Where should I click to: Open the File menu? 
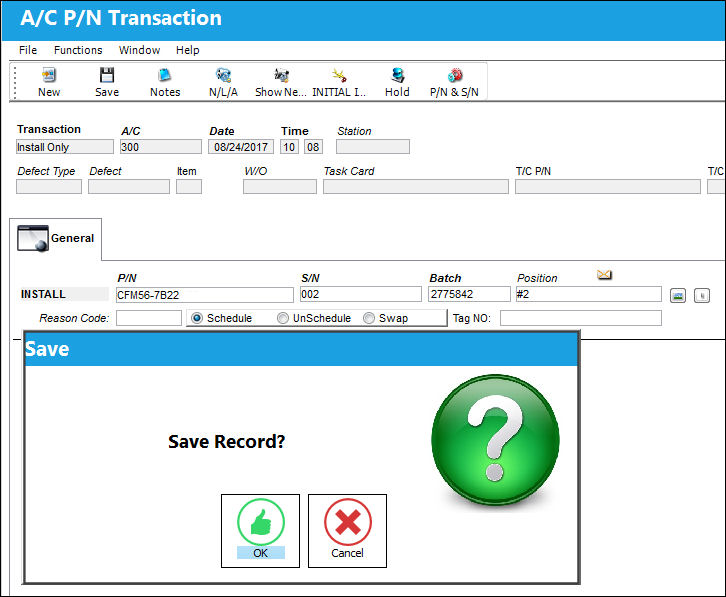(x=28, y=50)
